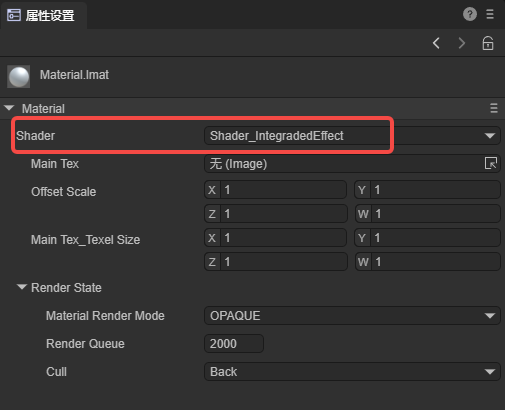Pick an image for Main Tex
The width and height of the screenshot is (505, 410).
491,164
